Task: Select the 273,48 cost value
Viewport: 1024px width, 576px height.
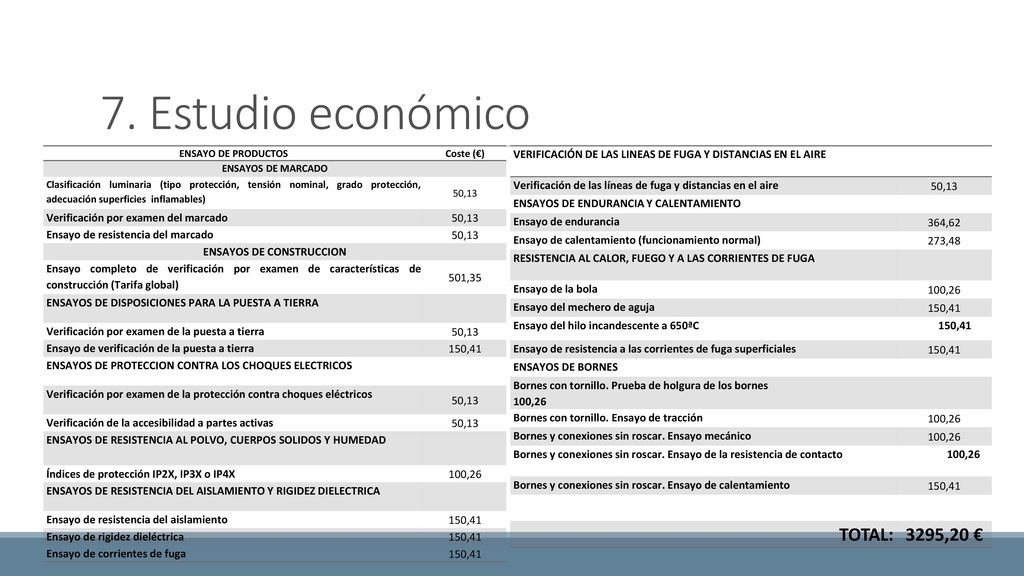Action: [944, 241]
